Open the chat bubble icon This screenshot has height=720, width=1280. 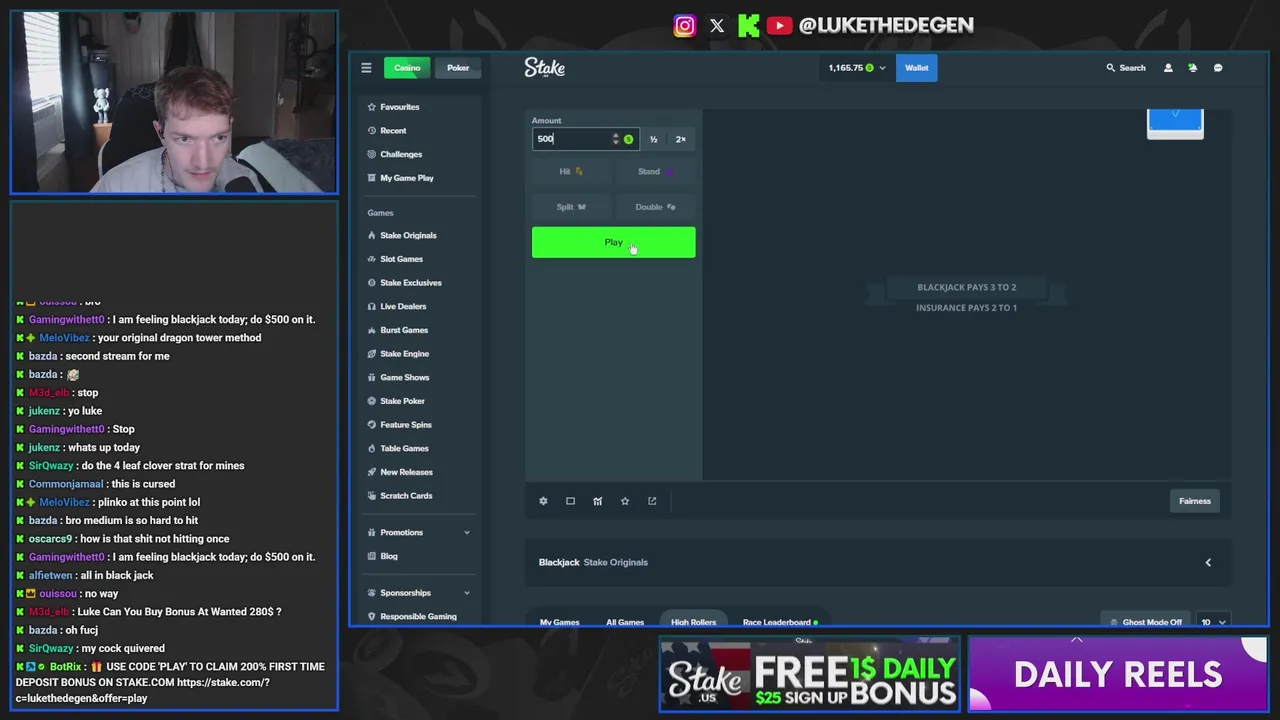pyautogui.click(x=1218, y=68)
